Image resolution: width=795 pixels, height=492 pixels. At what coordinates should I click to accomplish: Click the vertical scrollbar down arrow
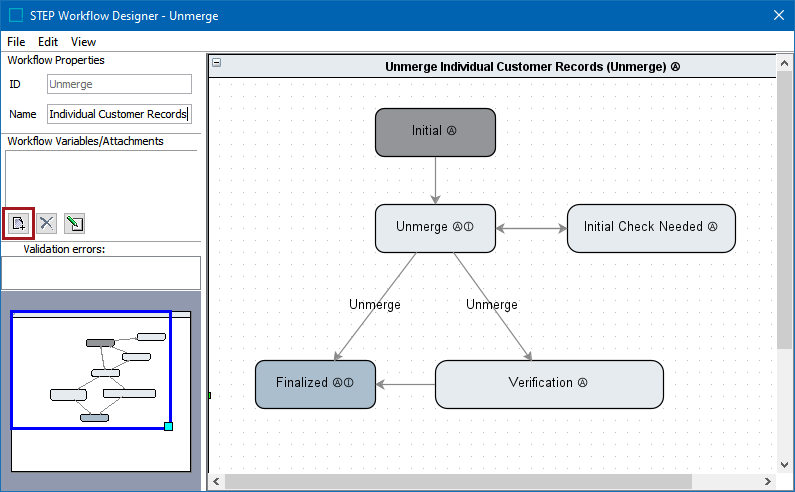point(784,464)
